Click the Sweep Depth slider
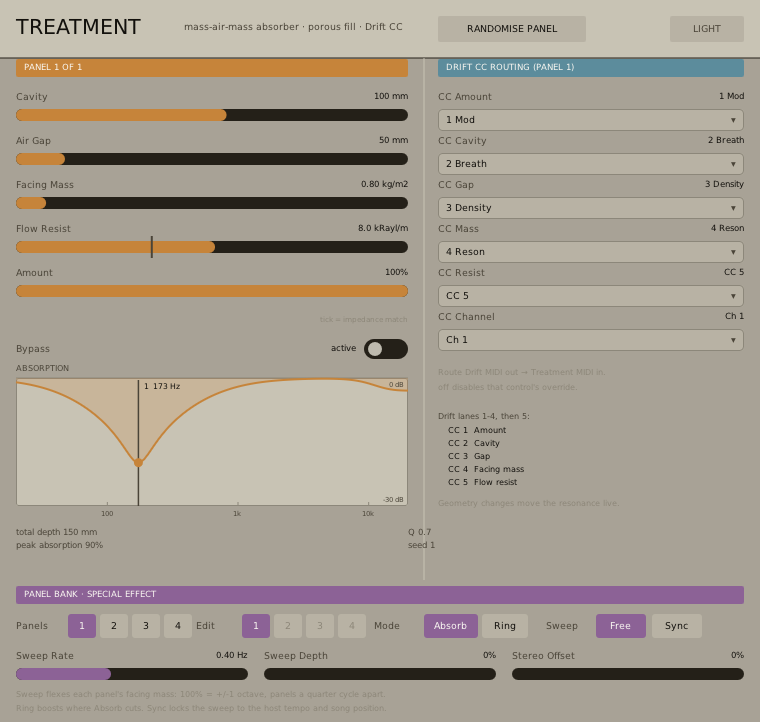760x722 pixels. tap(380, 674)
